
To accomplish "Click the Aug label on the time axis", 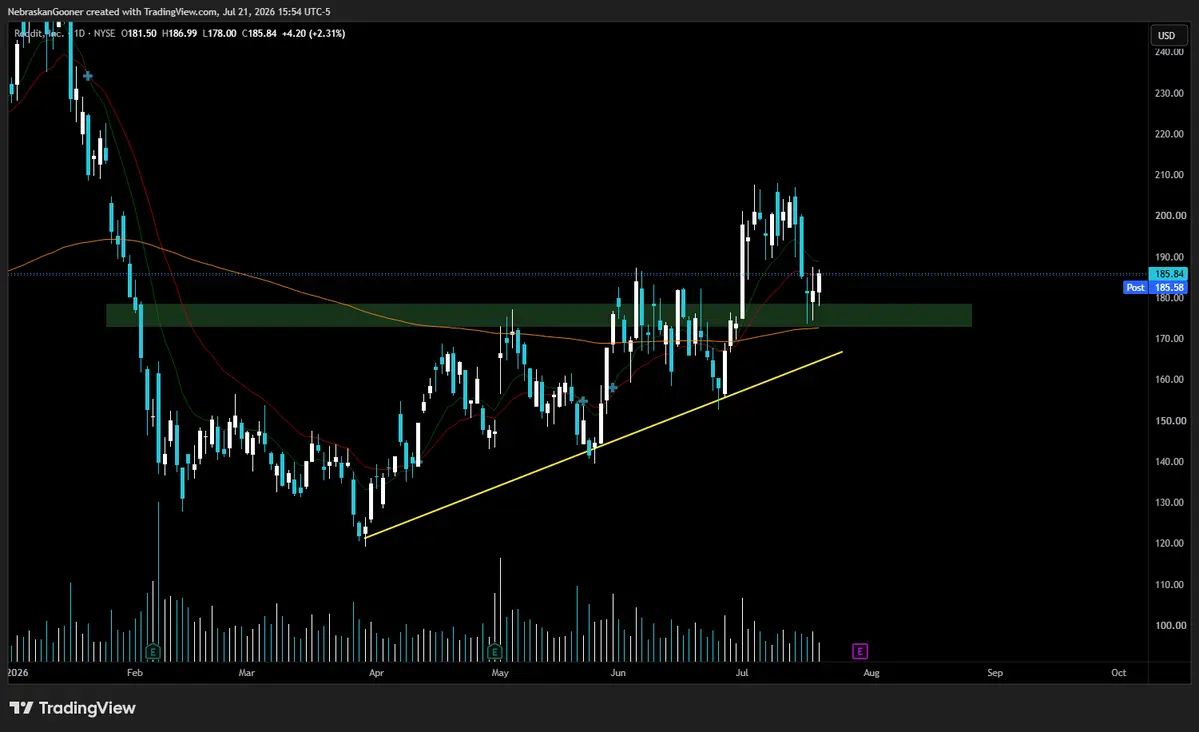I will 871,673.
